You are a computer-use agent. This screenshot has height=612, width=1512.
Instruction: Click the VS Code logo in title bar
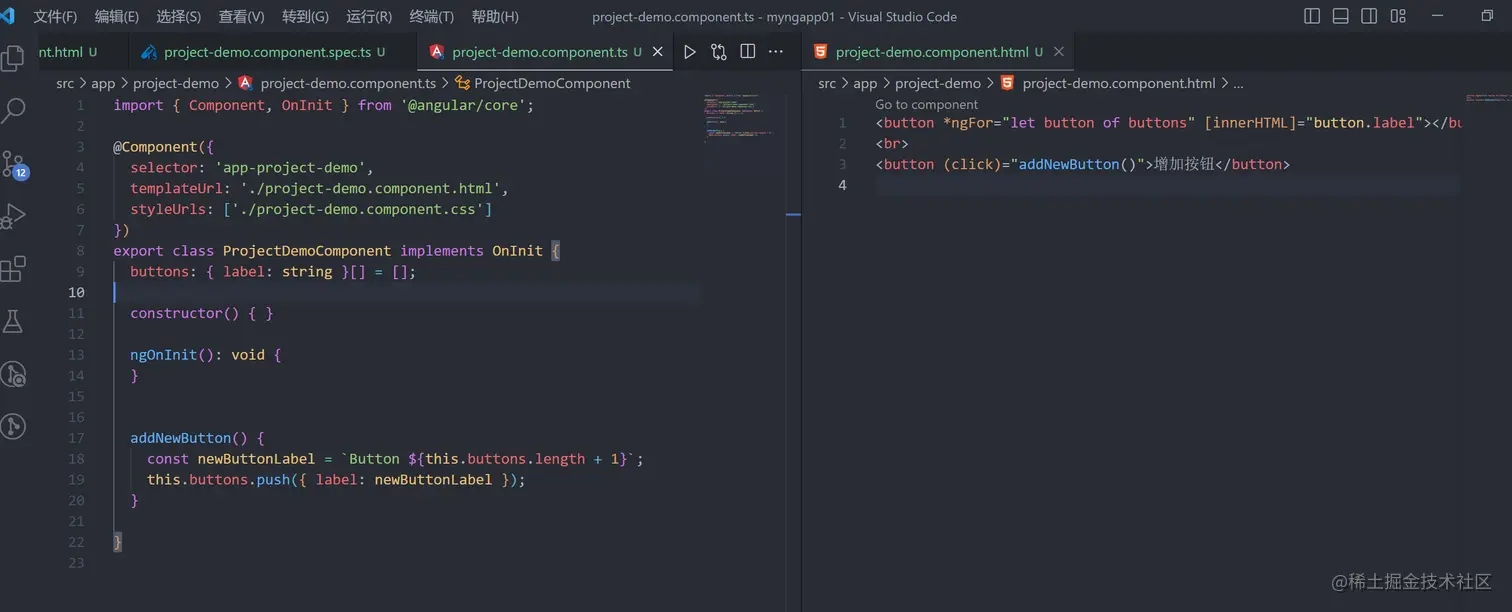pos(7,16)
